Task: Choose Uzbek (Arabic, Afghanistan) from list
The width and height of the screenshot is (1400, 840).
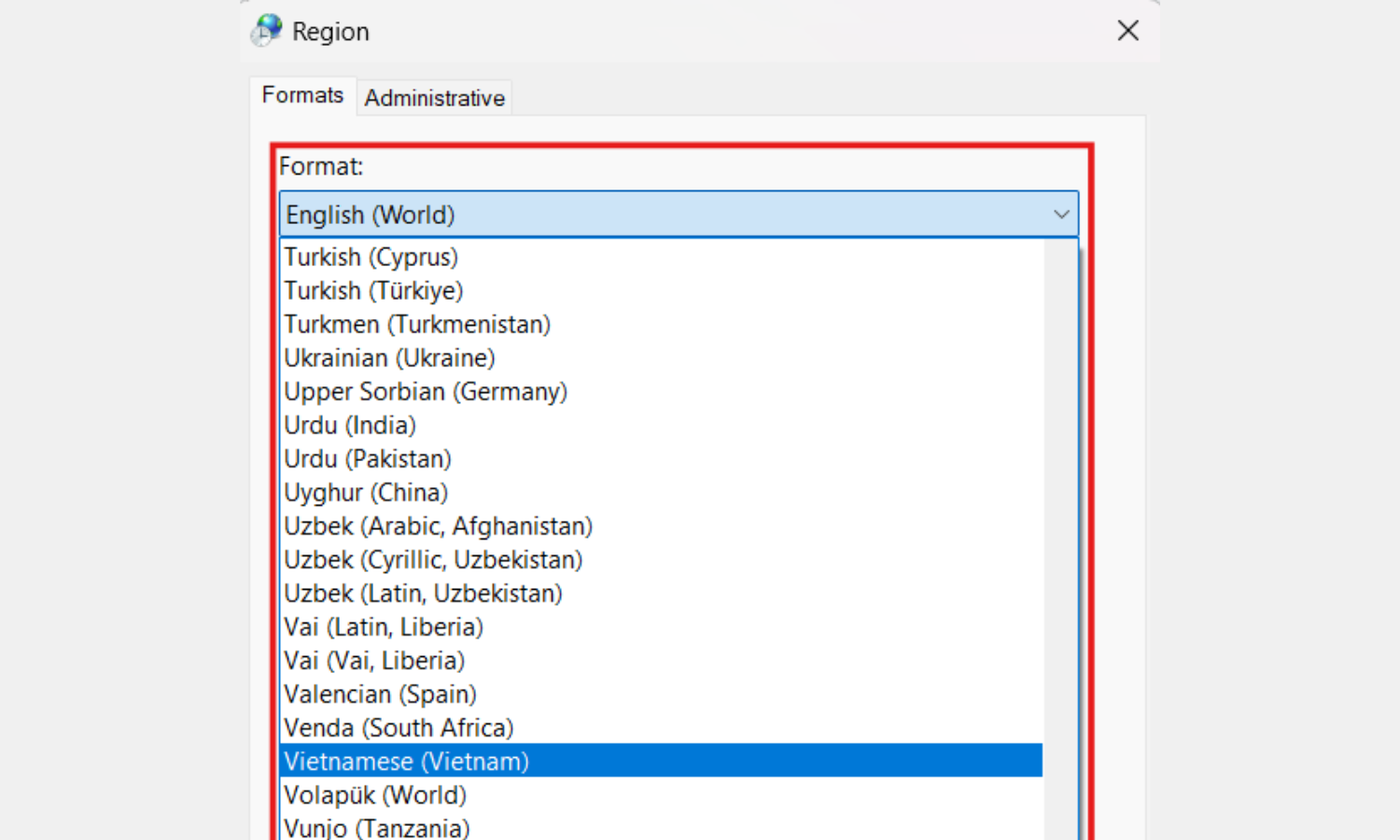Action: point(438,526)
